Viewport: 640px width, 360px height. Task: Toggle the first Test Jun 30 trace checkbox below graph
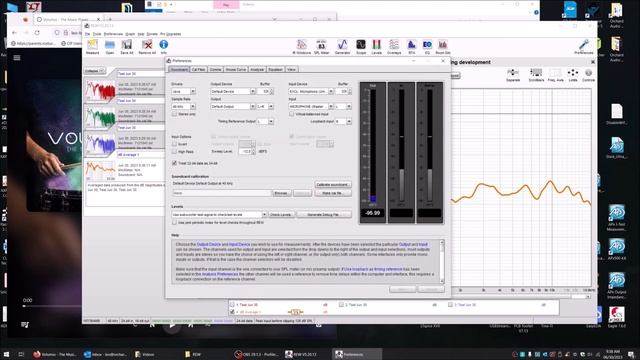(x=232, y=304)
